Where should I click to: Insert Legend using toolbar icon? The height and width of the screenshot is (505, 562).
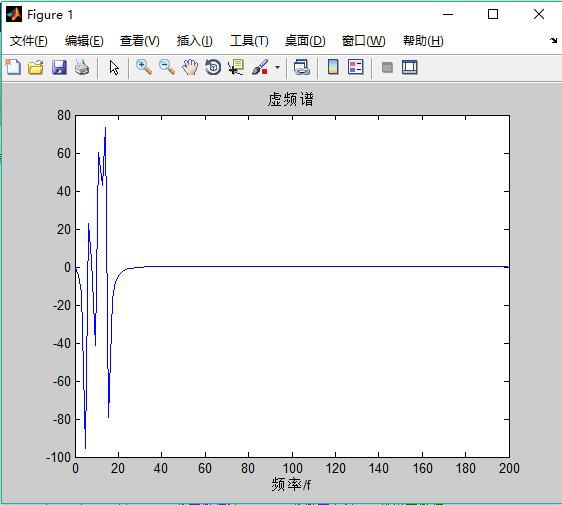pos(356,67)
